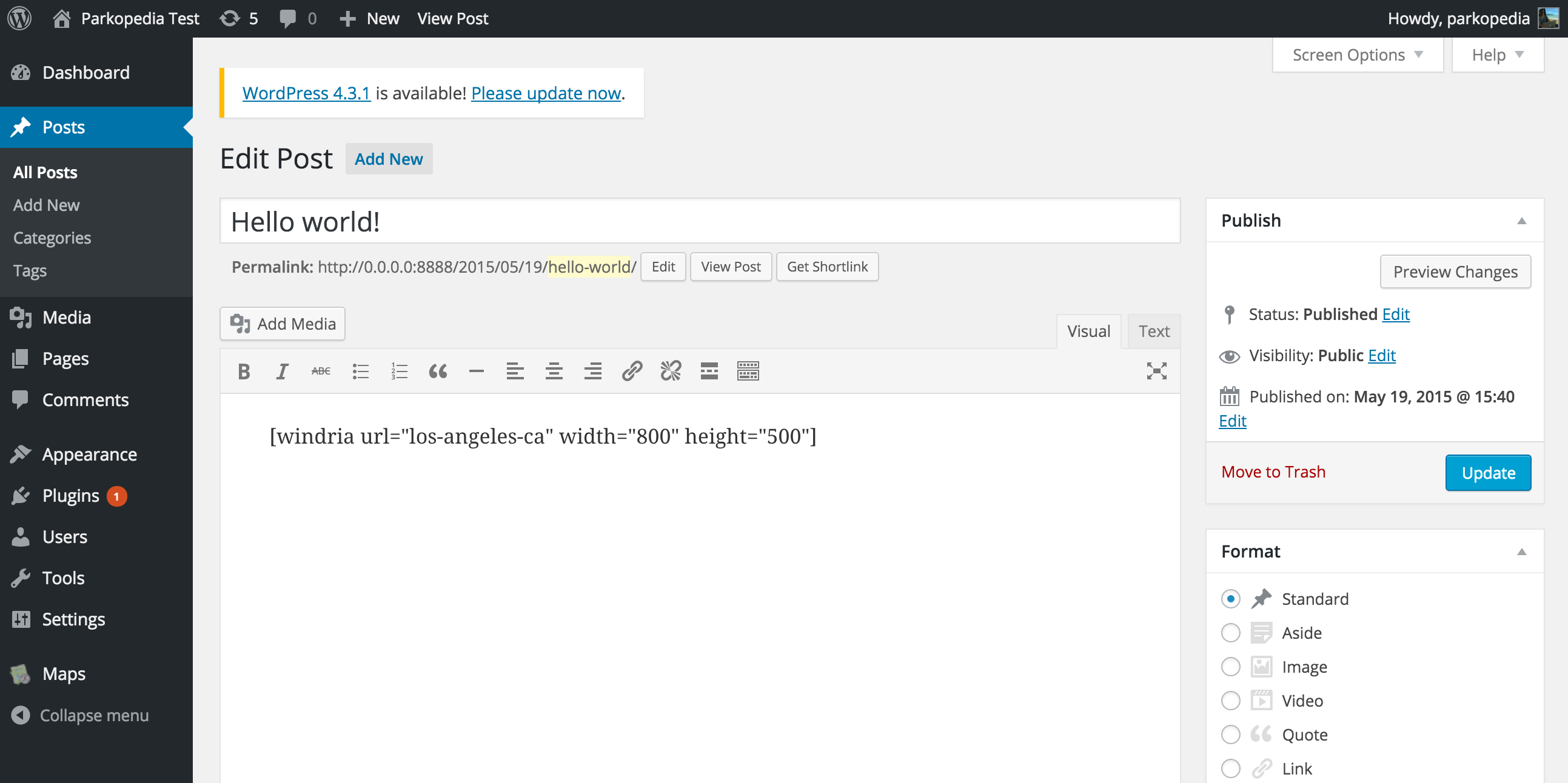This screenshot has width=1568, height=783.
Task: Open Posts in the sidebar
Action: 96,127
